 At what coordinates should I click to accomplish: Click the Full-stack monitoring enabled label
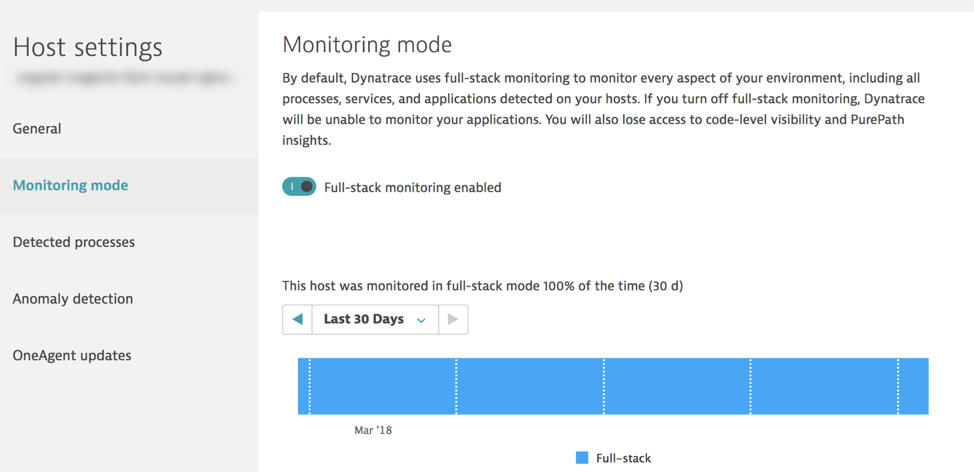[x=412, y=187]
